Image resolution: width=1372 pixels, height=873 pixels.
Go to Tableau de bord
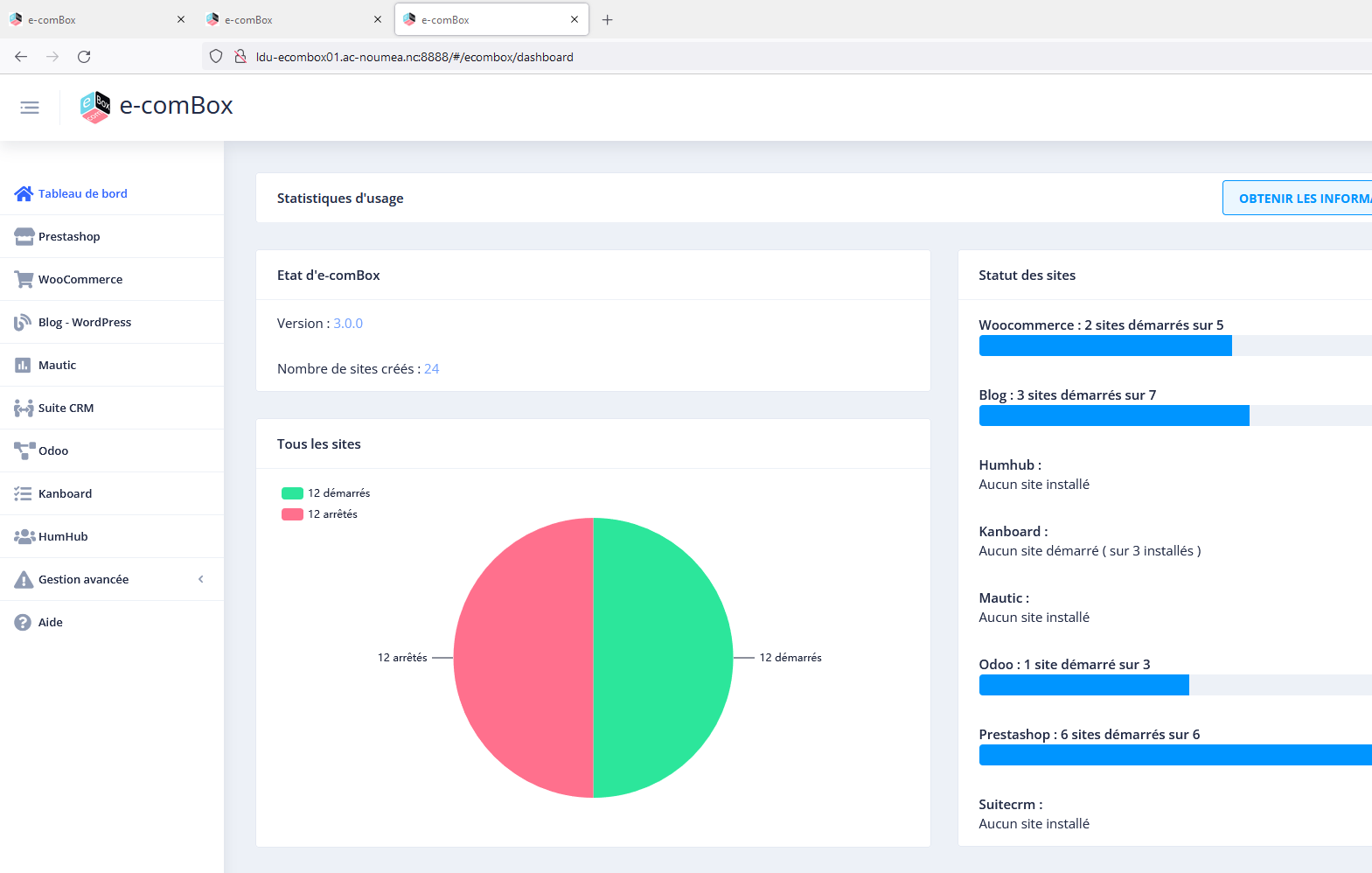click(x=82, y=193)
